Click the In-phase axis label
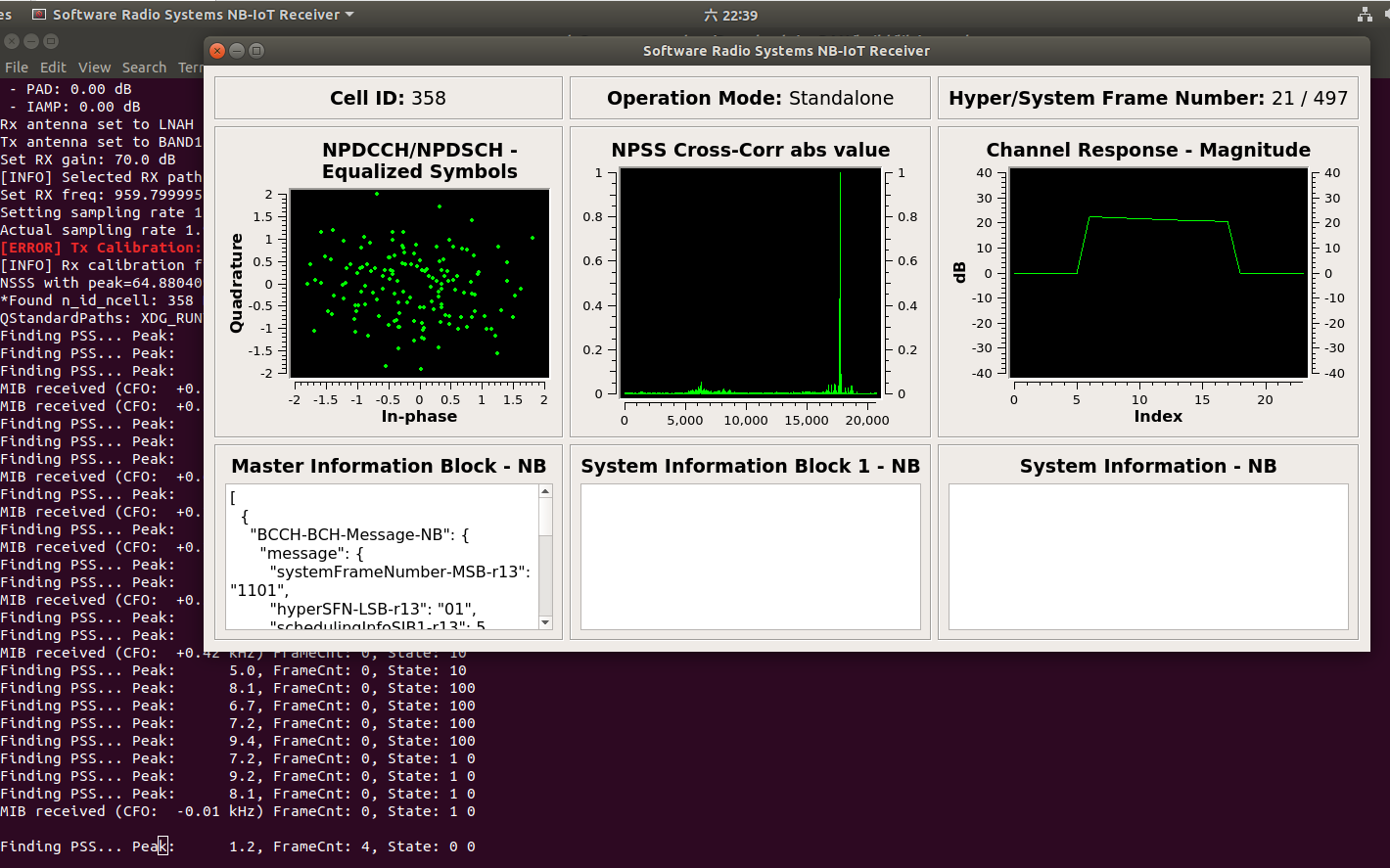1390x868 pixels. 419,416
